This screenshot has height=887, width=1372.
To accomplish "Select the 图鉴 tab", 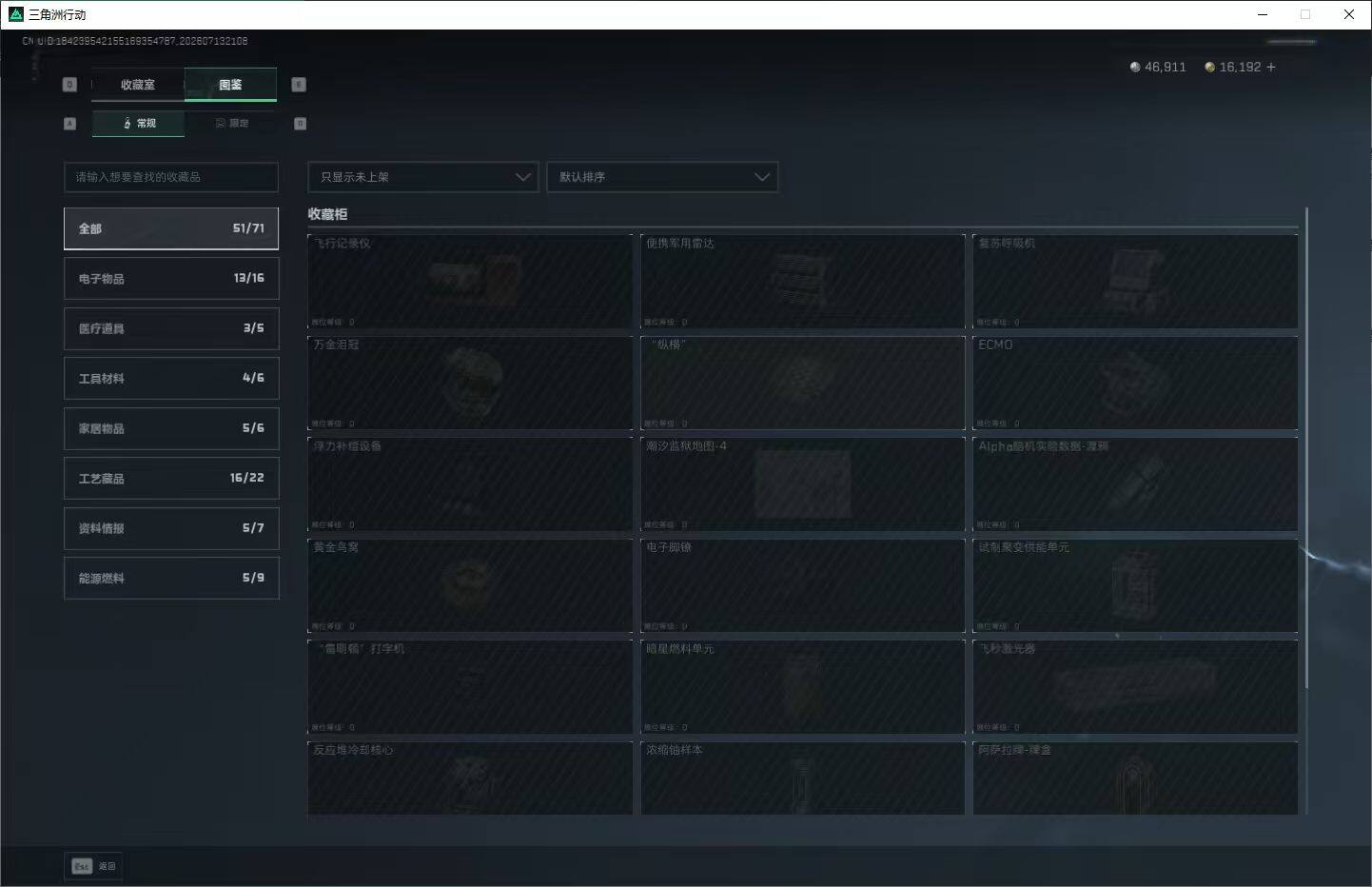I will click(x=230, y=85).
